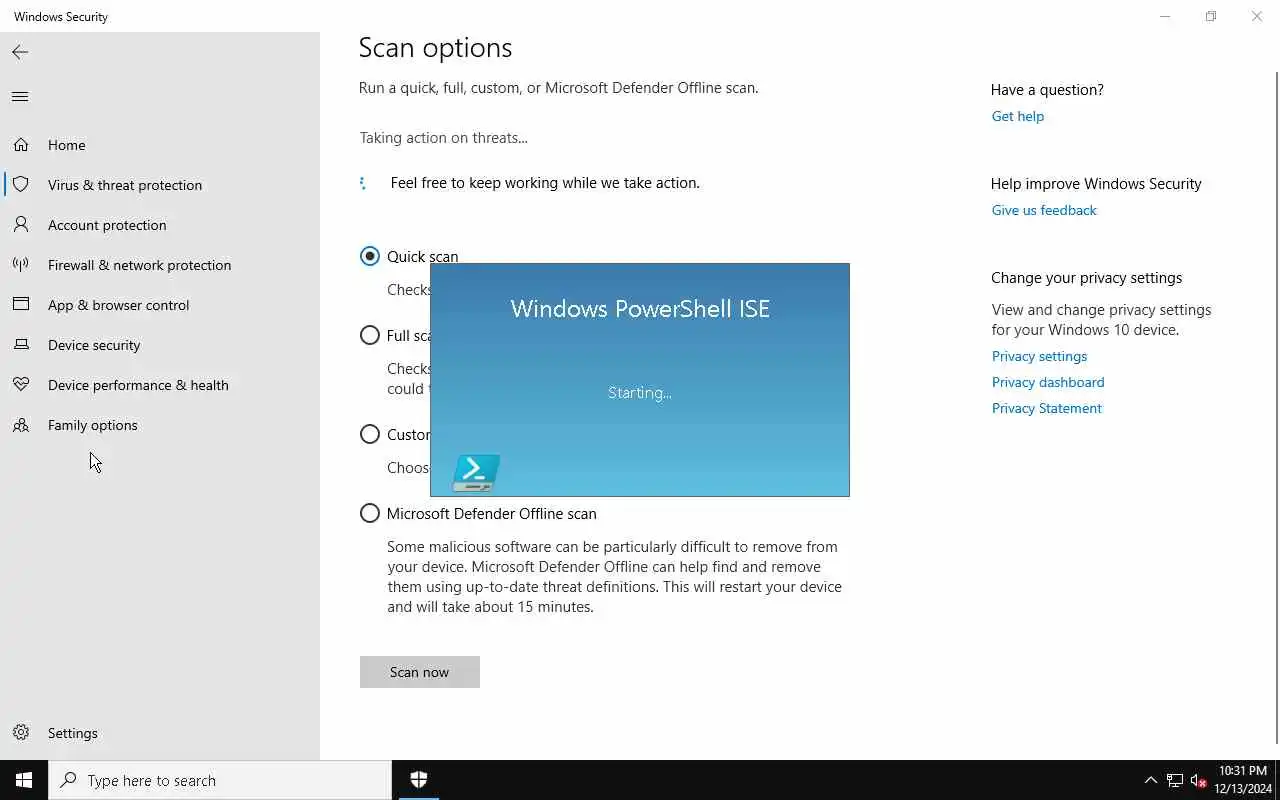Click the Scan options heading
This screenshot has height=800, width=1280.
[435, 48]
